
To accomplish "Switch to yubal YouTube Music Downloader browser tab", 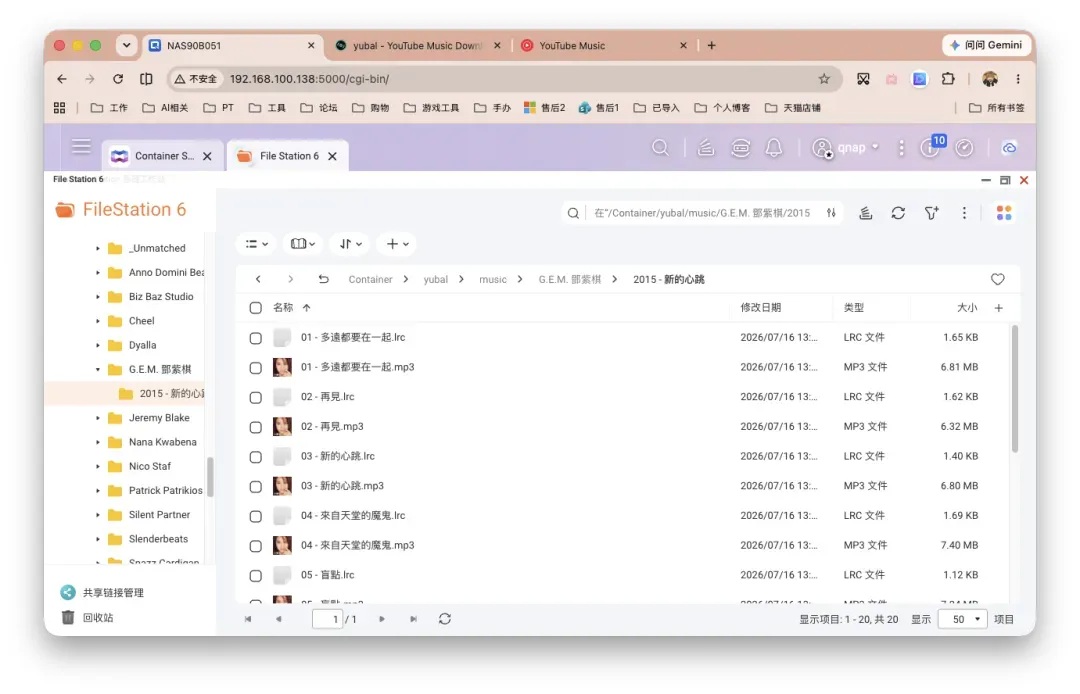I will 417,45.
